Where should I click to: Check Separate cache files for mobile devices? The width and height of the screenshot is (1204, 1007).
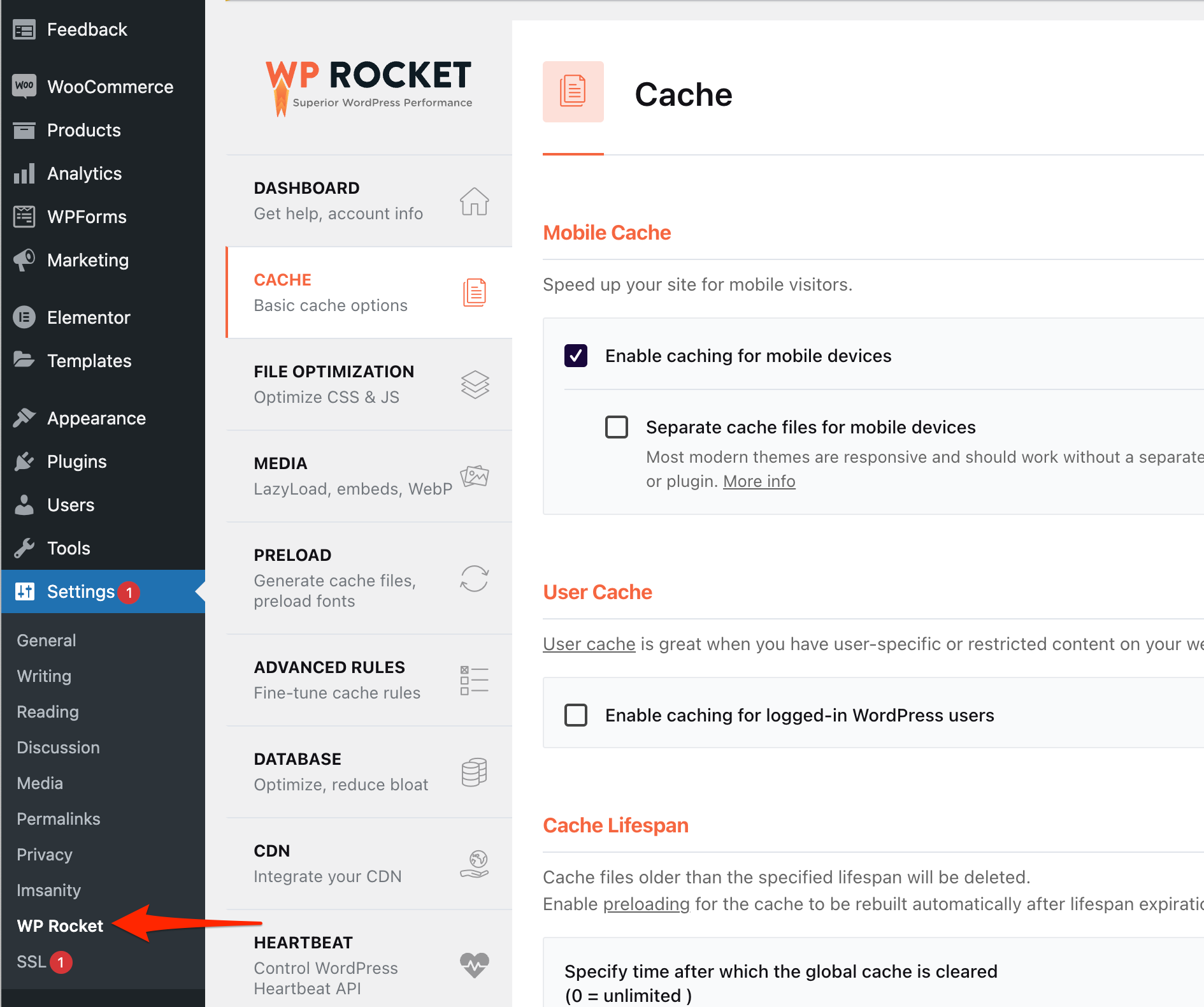click(617, 427)
